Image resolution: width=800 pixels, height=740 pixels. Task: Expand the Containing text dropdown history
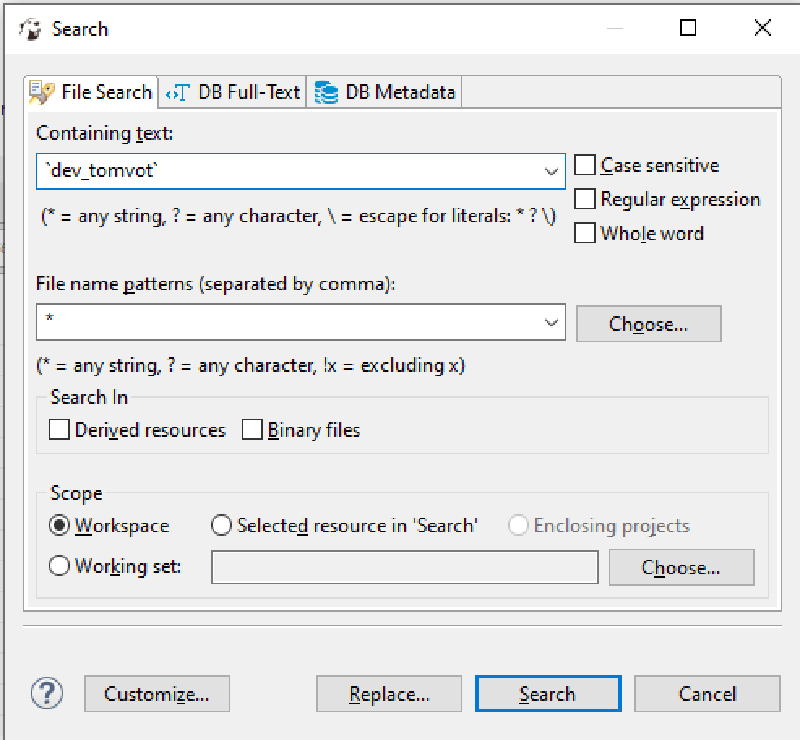(x=552, y=171)
